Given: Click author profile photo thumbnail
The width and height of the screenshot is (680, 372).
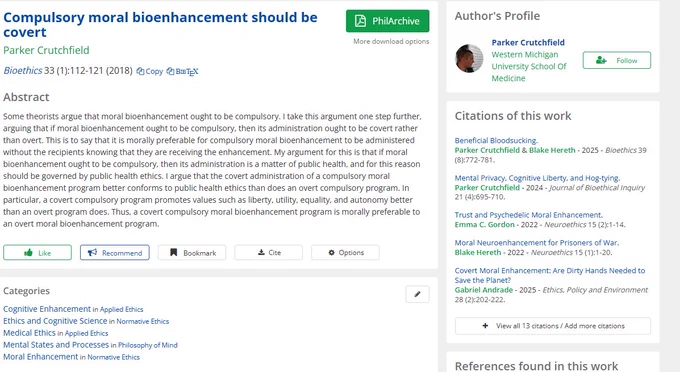Looking at the screenshot, I should click(x=469, y=59).
